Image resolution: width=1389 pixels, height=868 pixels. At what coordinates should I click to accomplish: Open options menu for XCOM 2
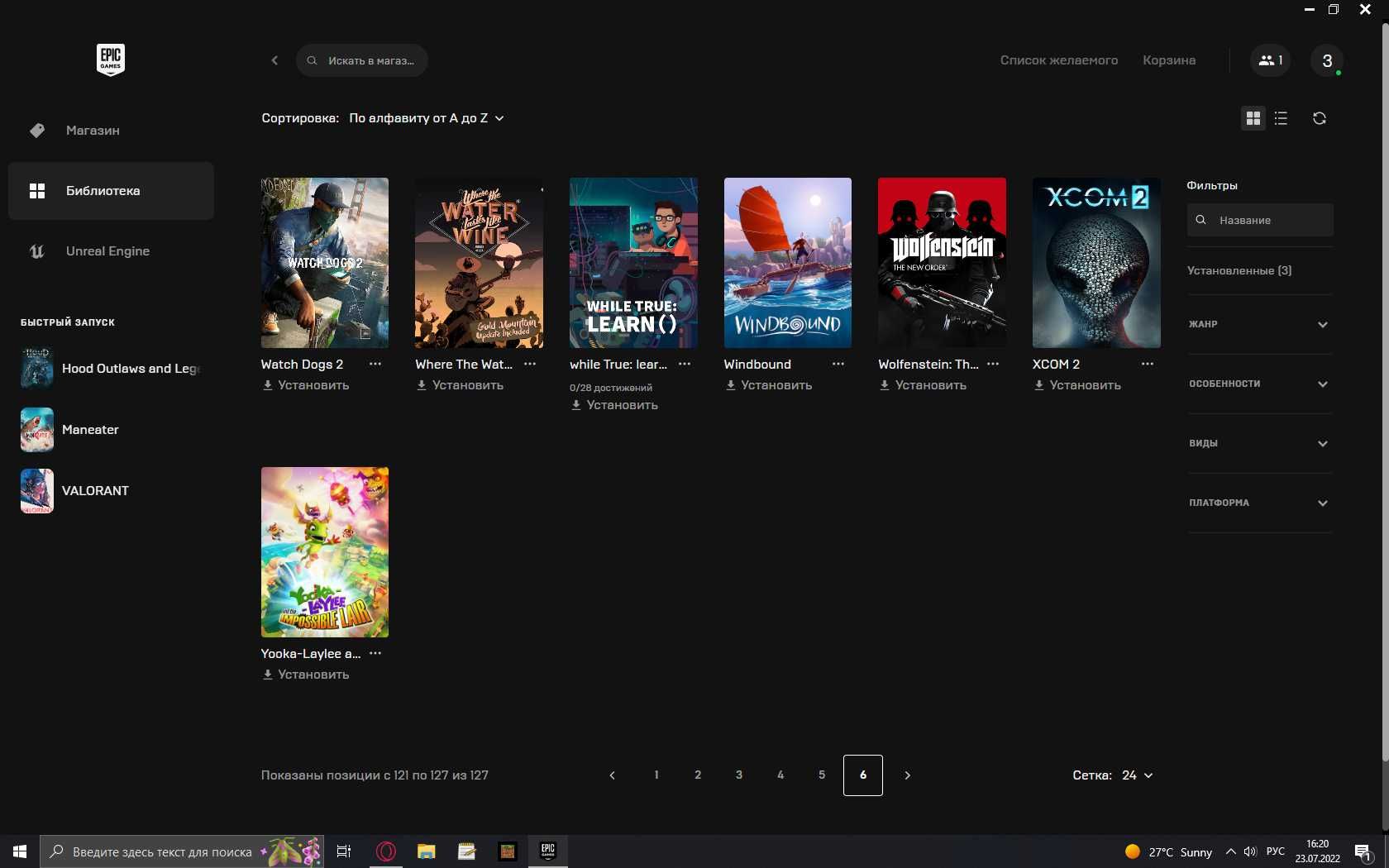[x=1148, y=364]
